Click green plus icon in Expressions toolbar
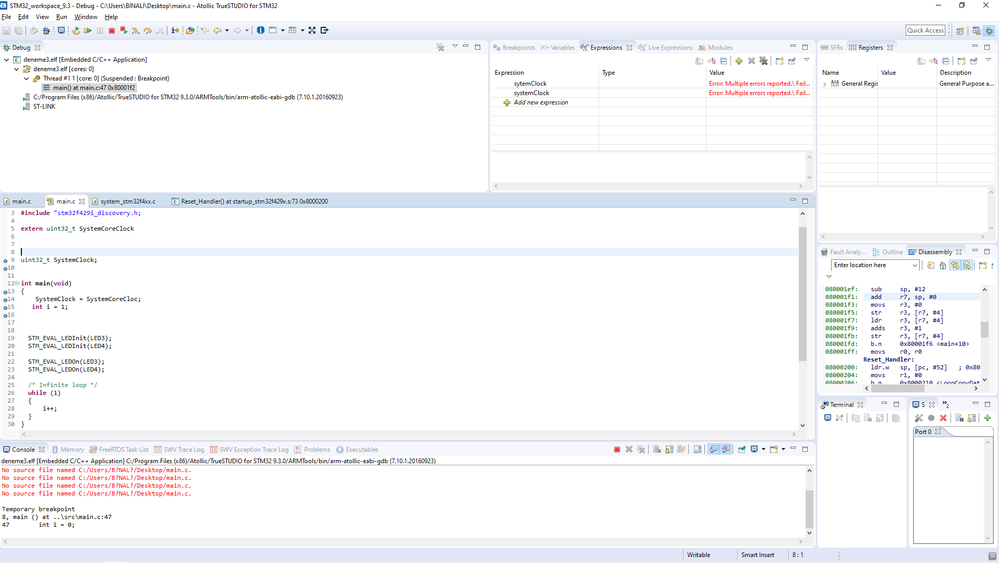Viewport: 999px width, 563px height. click(x=738, y=61)
